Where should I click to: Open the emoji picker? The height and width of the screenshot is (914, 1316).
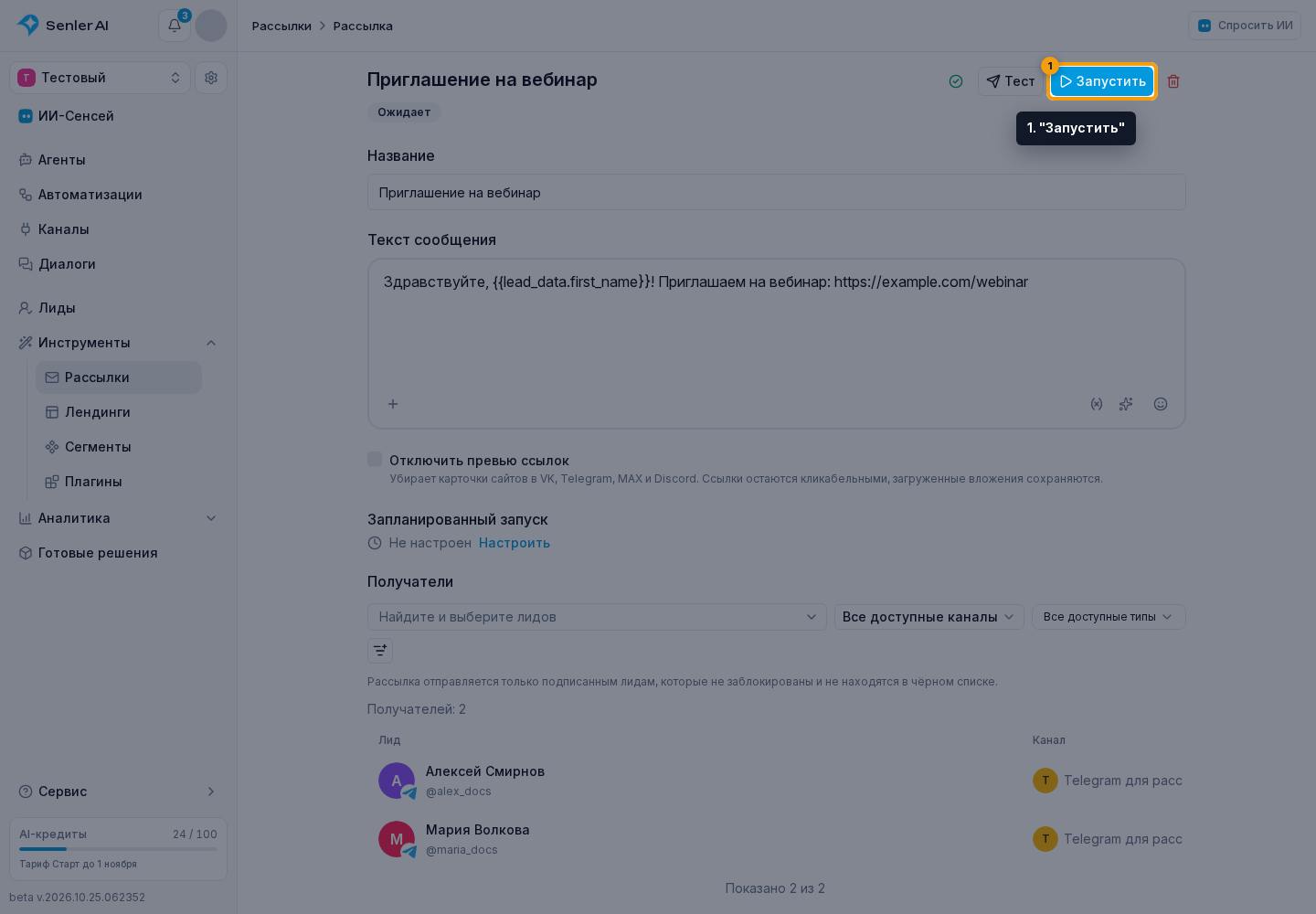pyautogui.click(x=1161, y=404)
